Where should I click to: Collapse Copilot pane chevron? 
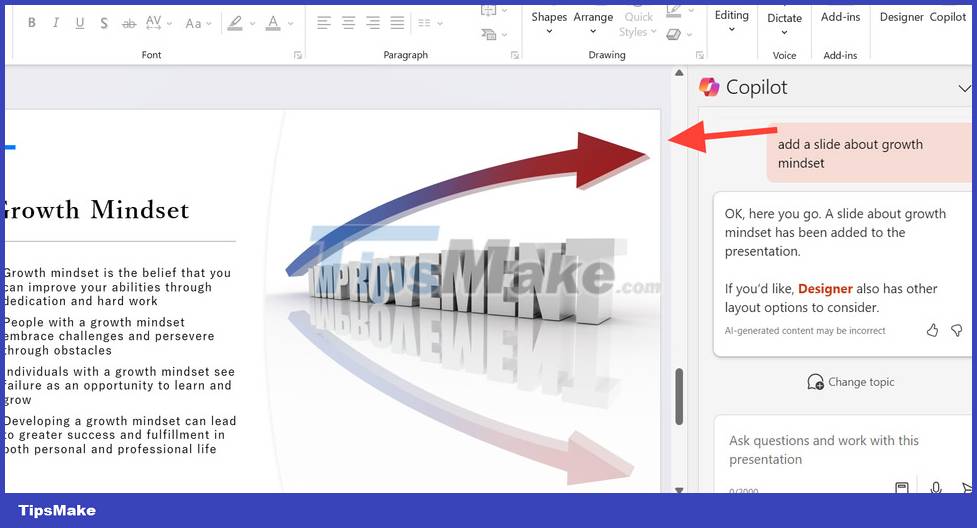(x=965, y=89)
